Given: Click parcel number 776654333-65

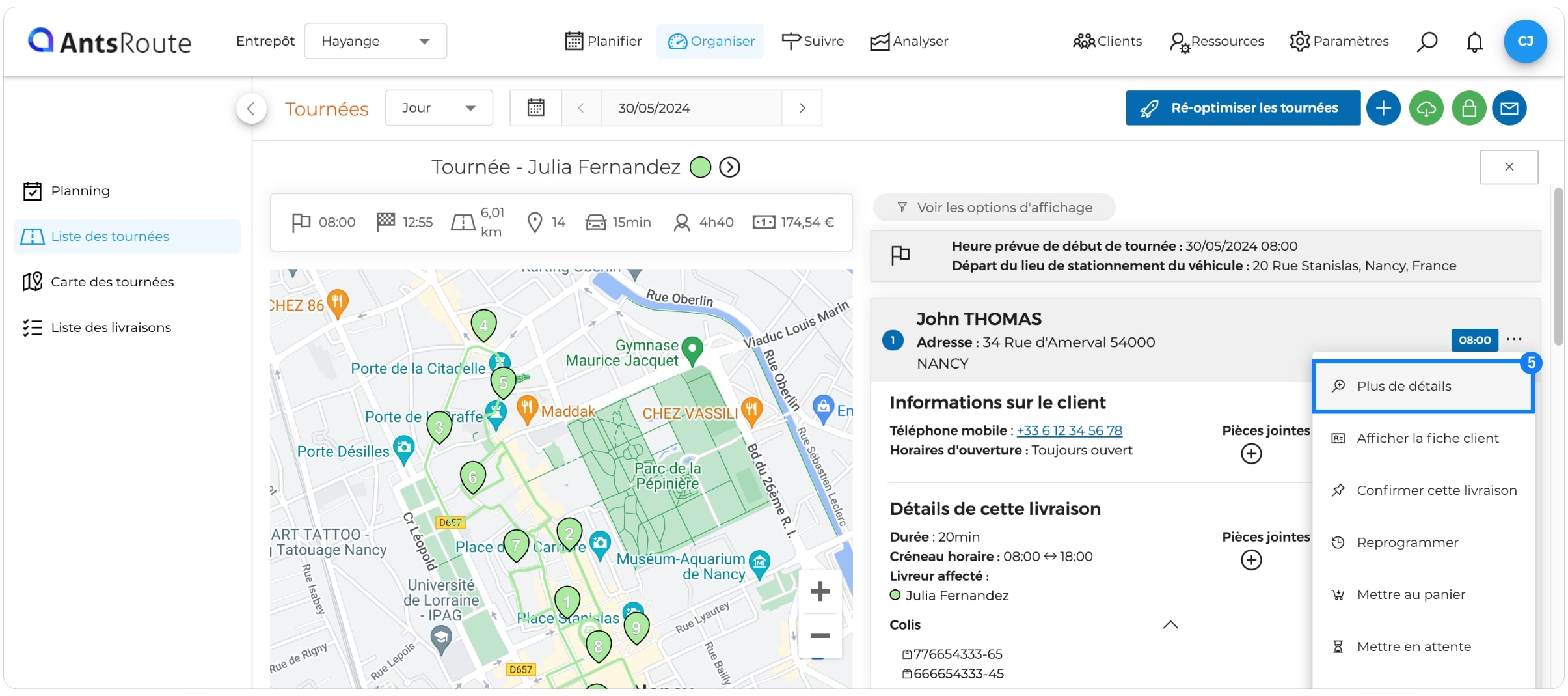Looking at the screenshot, I should pyautogui.click(x=957, y=654).
